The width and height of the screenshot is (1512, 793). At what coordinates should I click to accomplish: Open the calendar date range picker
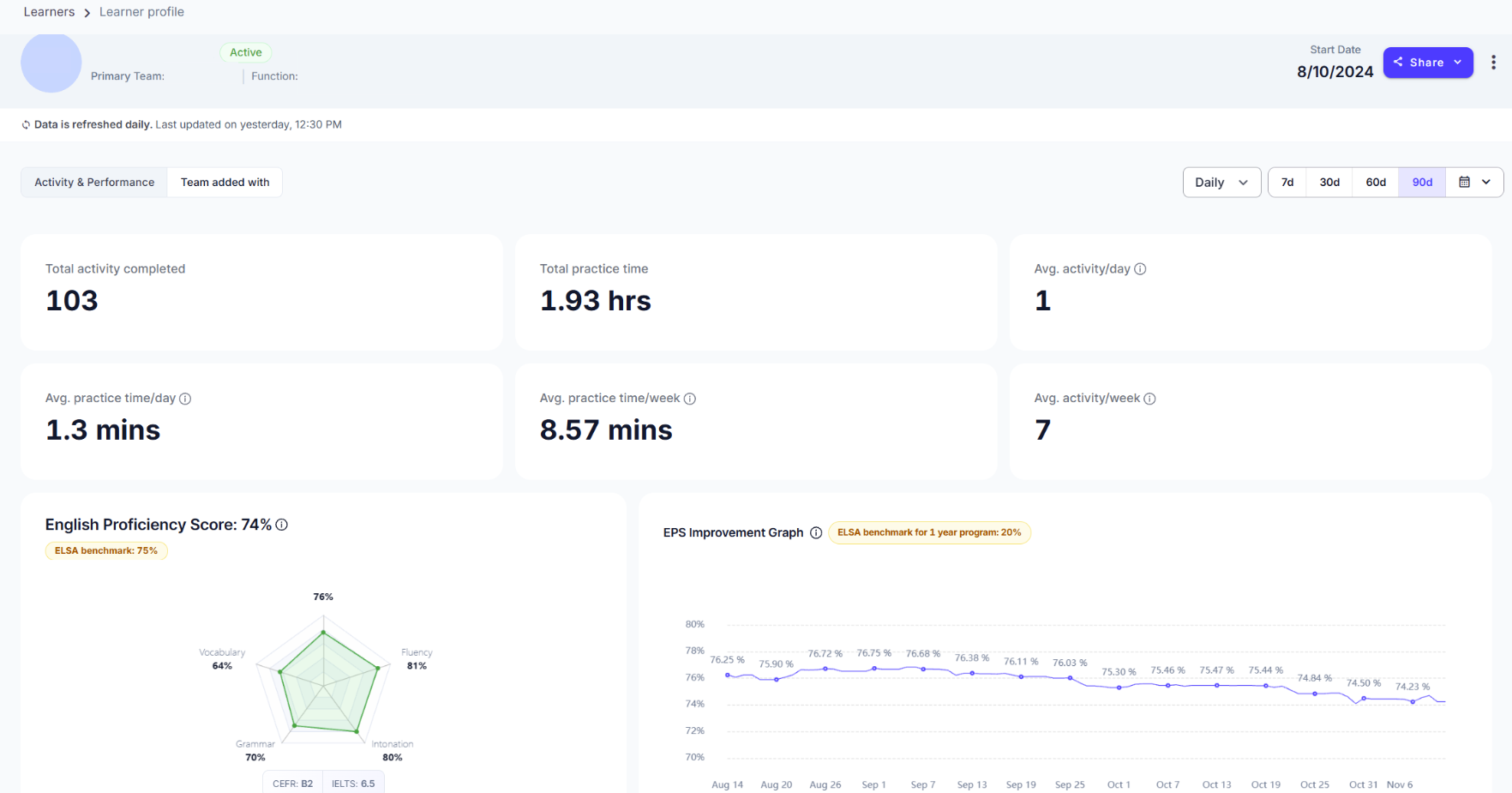point(1474,183)
